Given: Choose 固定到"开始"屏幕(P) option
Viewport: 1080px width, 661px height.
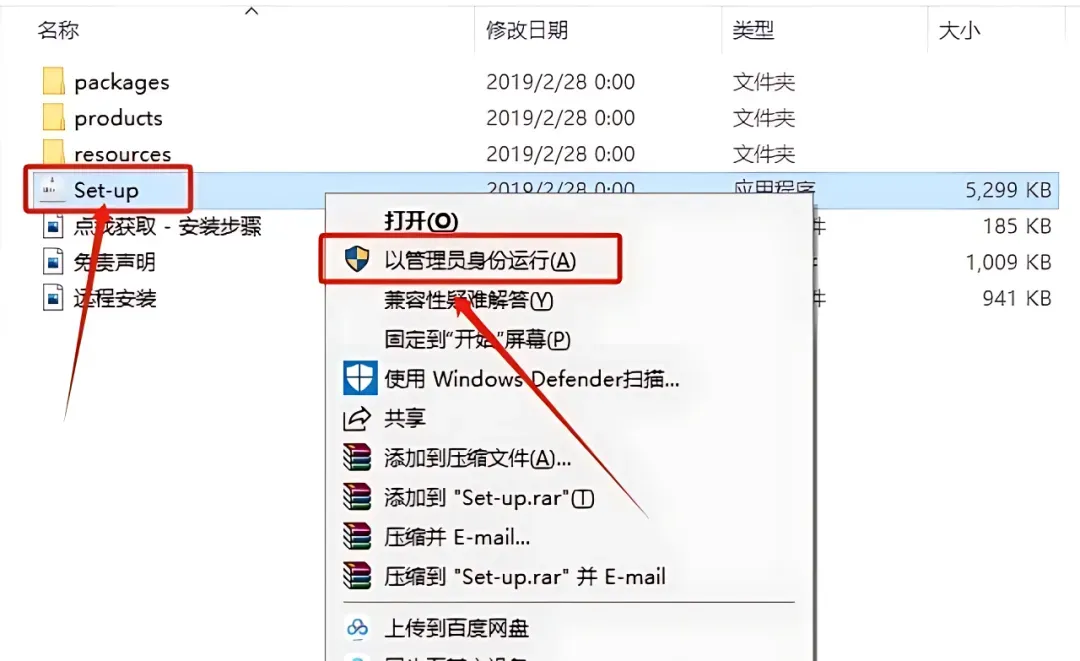Looking at the screenshot, I should point(477,339).
